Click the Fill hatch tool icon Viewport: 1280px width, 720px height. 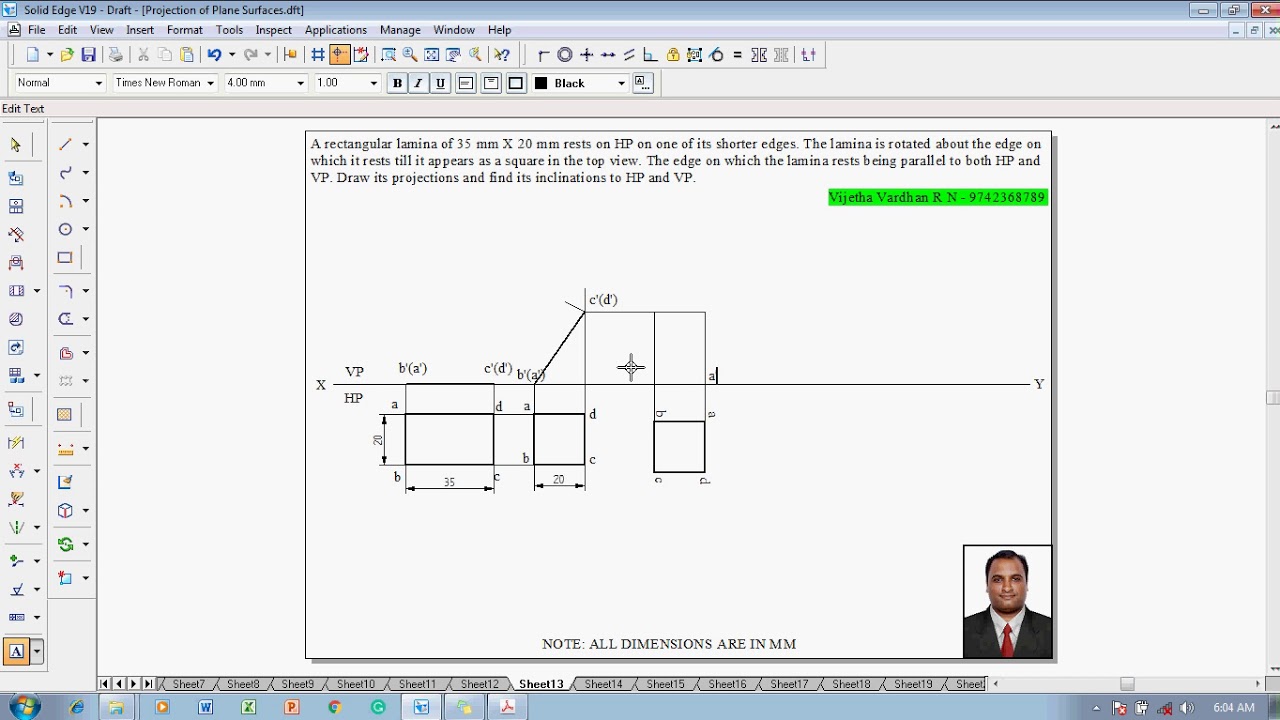pyautogui.click(x=65, y=414)
